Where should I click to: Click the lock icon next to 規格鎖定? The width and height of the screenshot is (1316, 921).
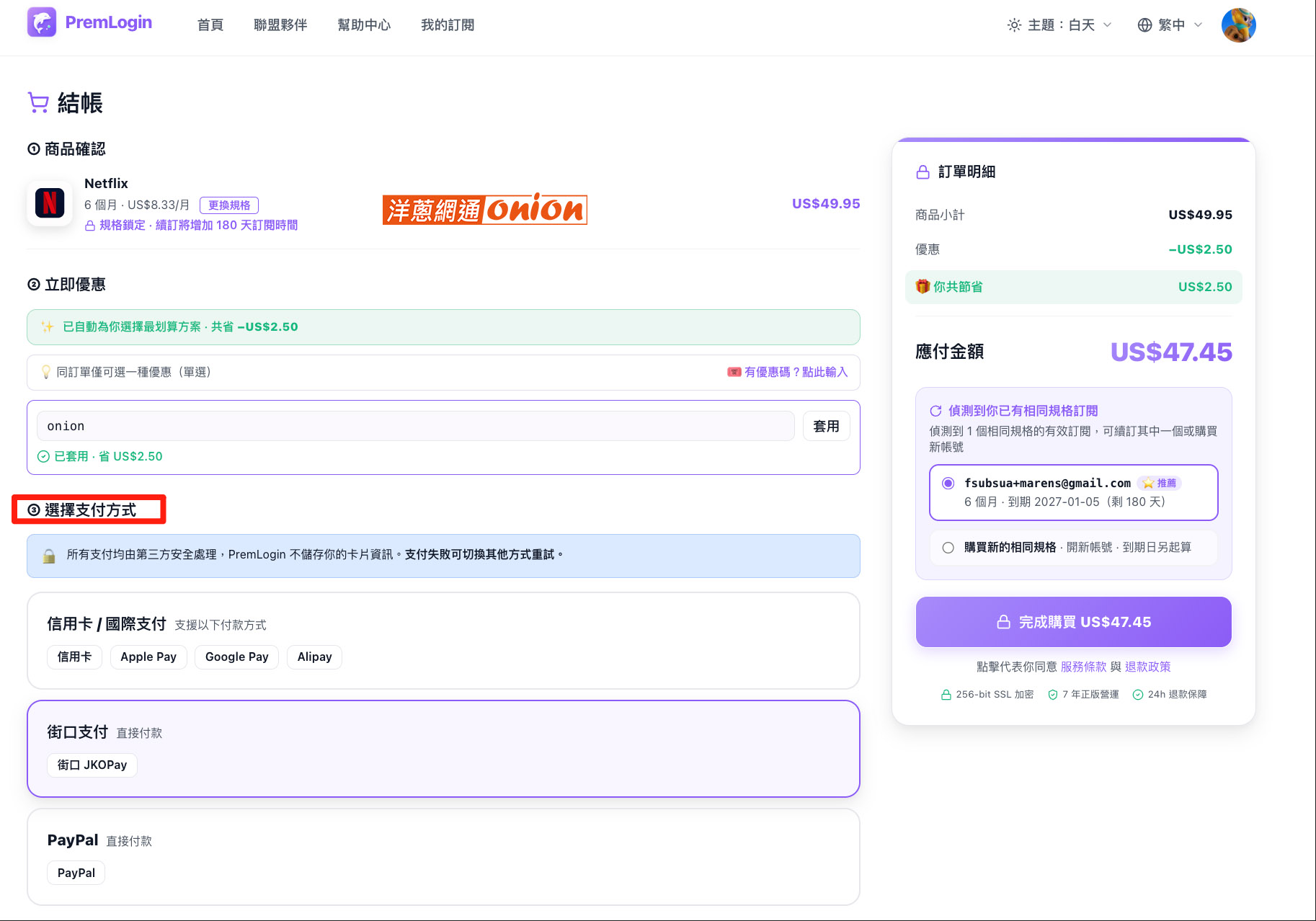(90, 226)
